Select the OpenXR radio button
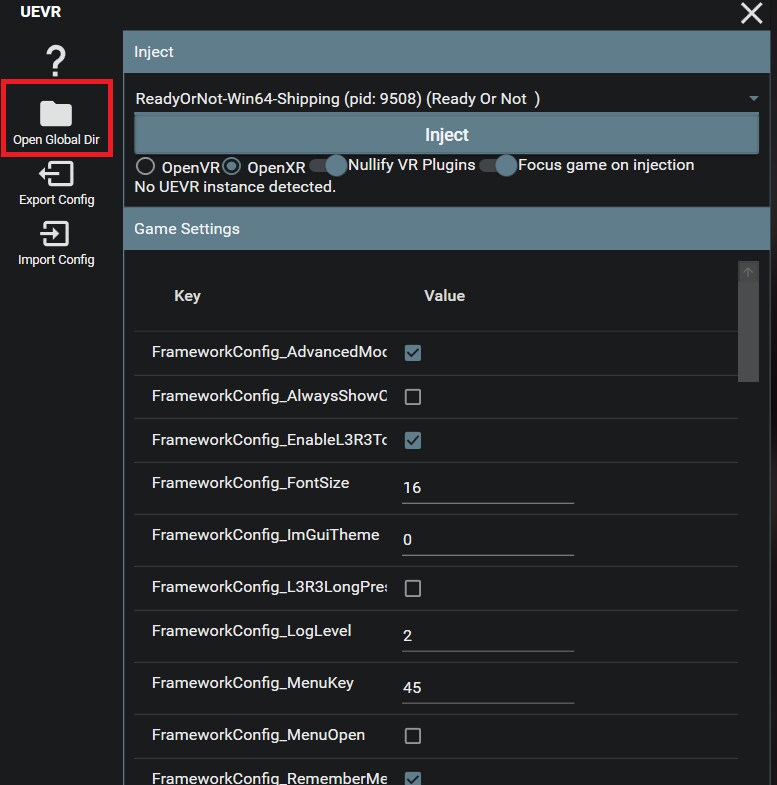This screenshot has width=777, height=785. [x=232, y=166]
